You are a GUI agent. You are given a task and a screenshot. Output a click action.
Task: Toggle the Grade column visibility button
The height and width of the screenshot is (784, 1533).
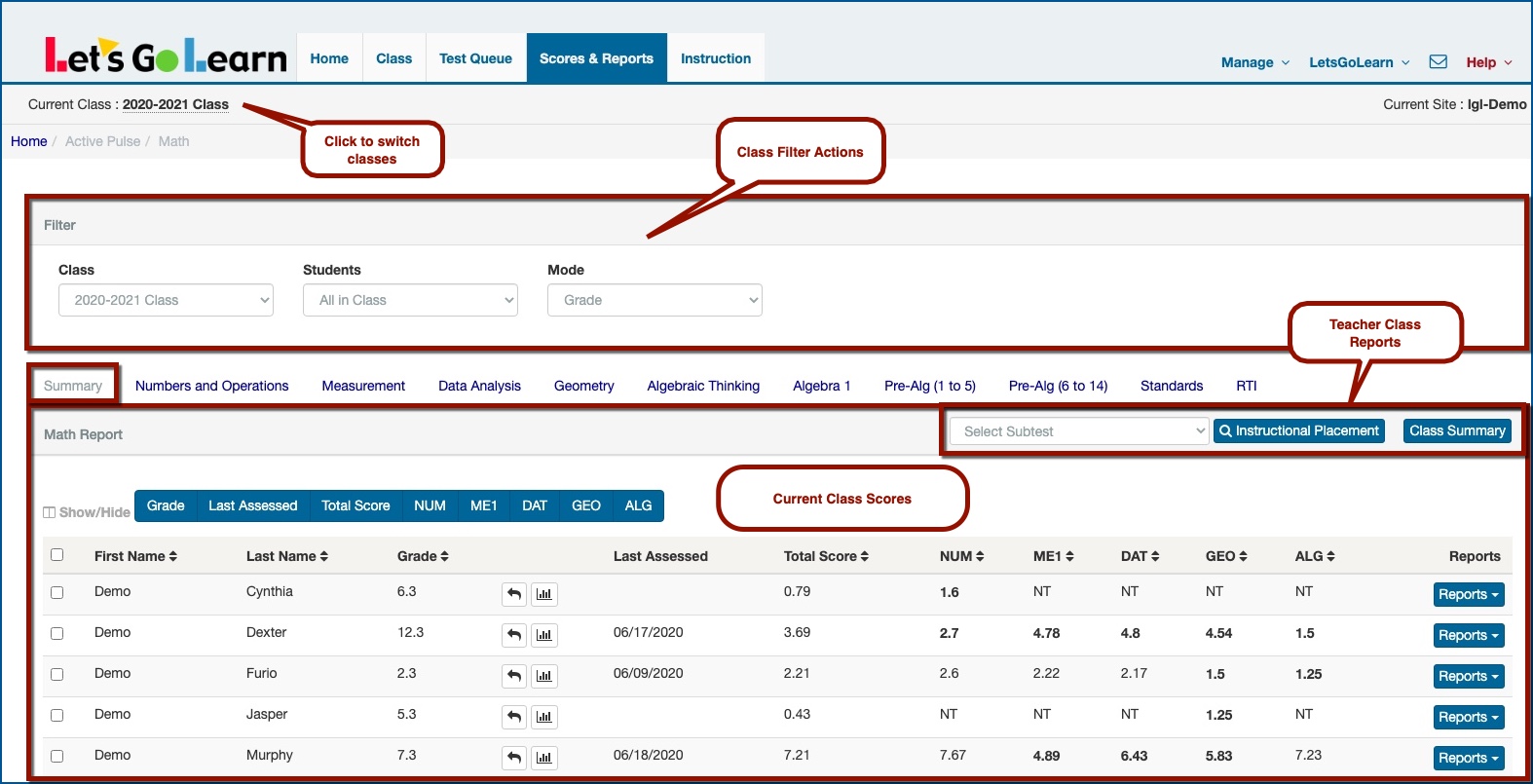pos(166,505)
